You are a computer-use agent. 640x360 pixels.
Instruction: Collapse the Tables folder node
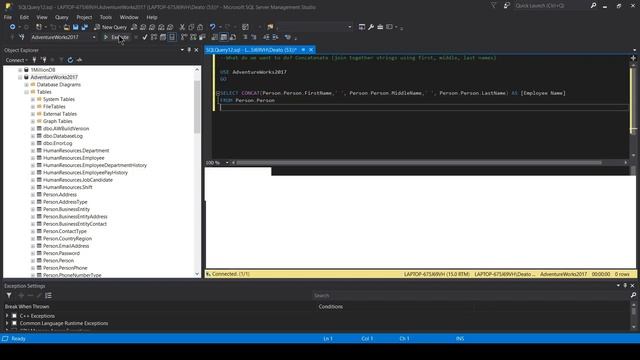coord(27,92)
